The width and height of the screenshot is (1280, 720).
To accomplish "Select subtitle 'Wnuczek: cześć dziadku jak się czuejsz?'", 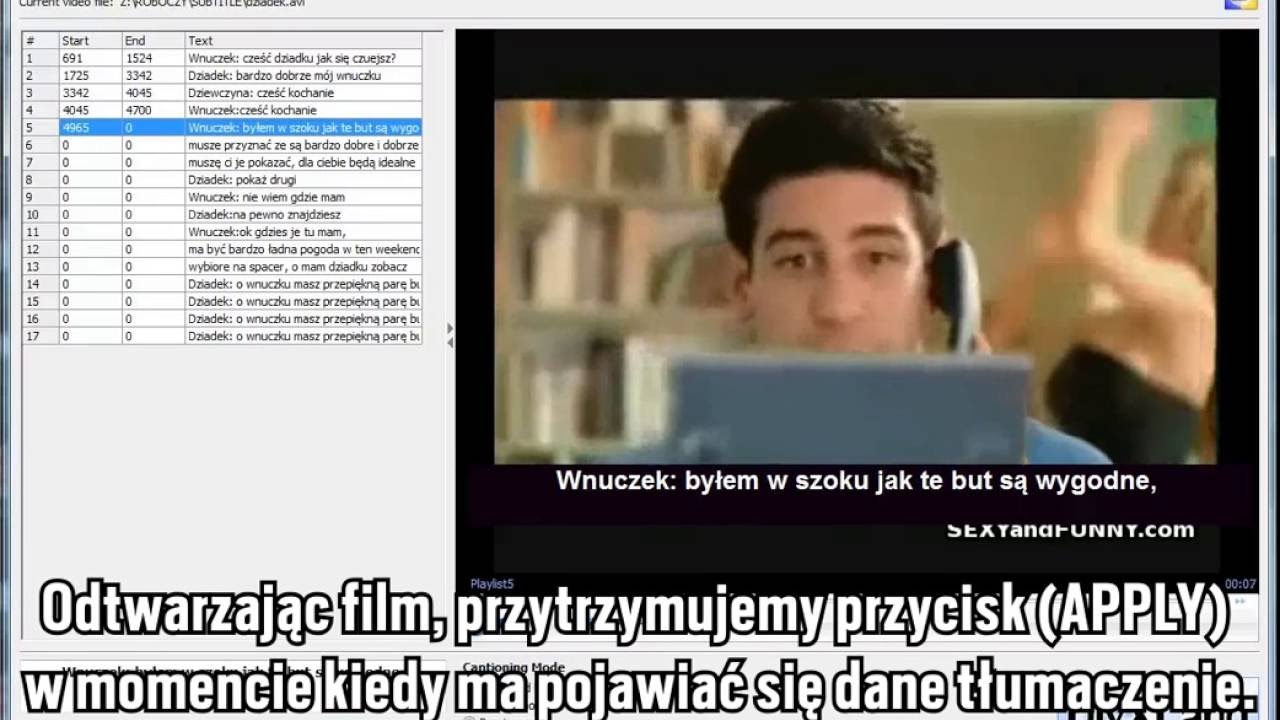I will point(291,58).
